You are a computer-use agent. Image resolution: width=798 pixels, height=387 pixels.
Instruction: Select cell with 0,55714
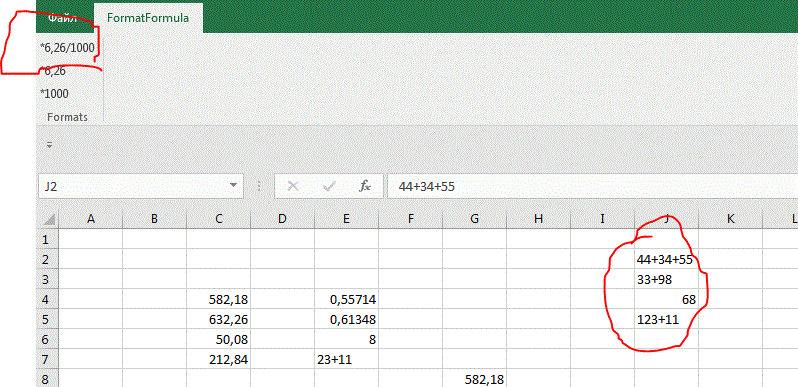(347, 299)
